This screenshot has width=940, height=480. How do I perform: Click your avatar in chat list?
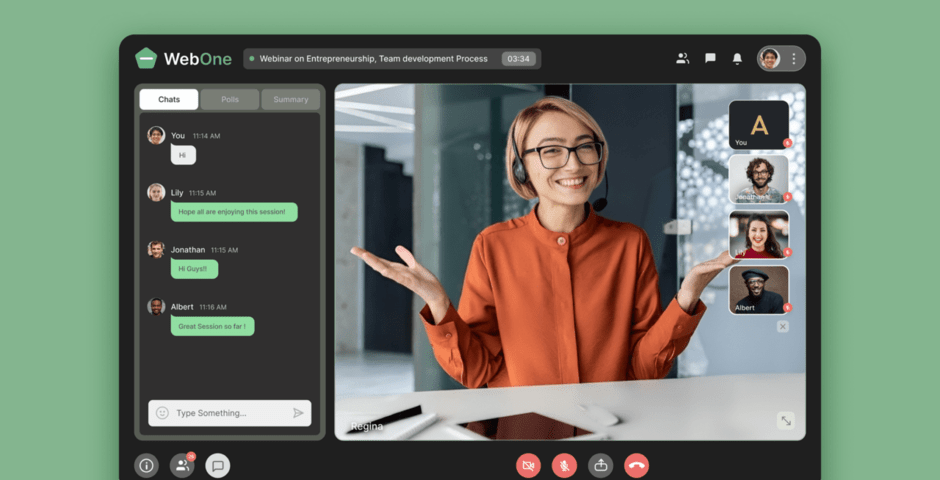(156, 135)
